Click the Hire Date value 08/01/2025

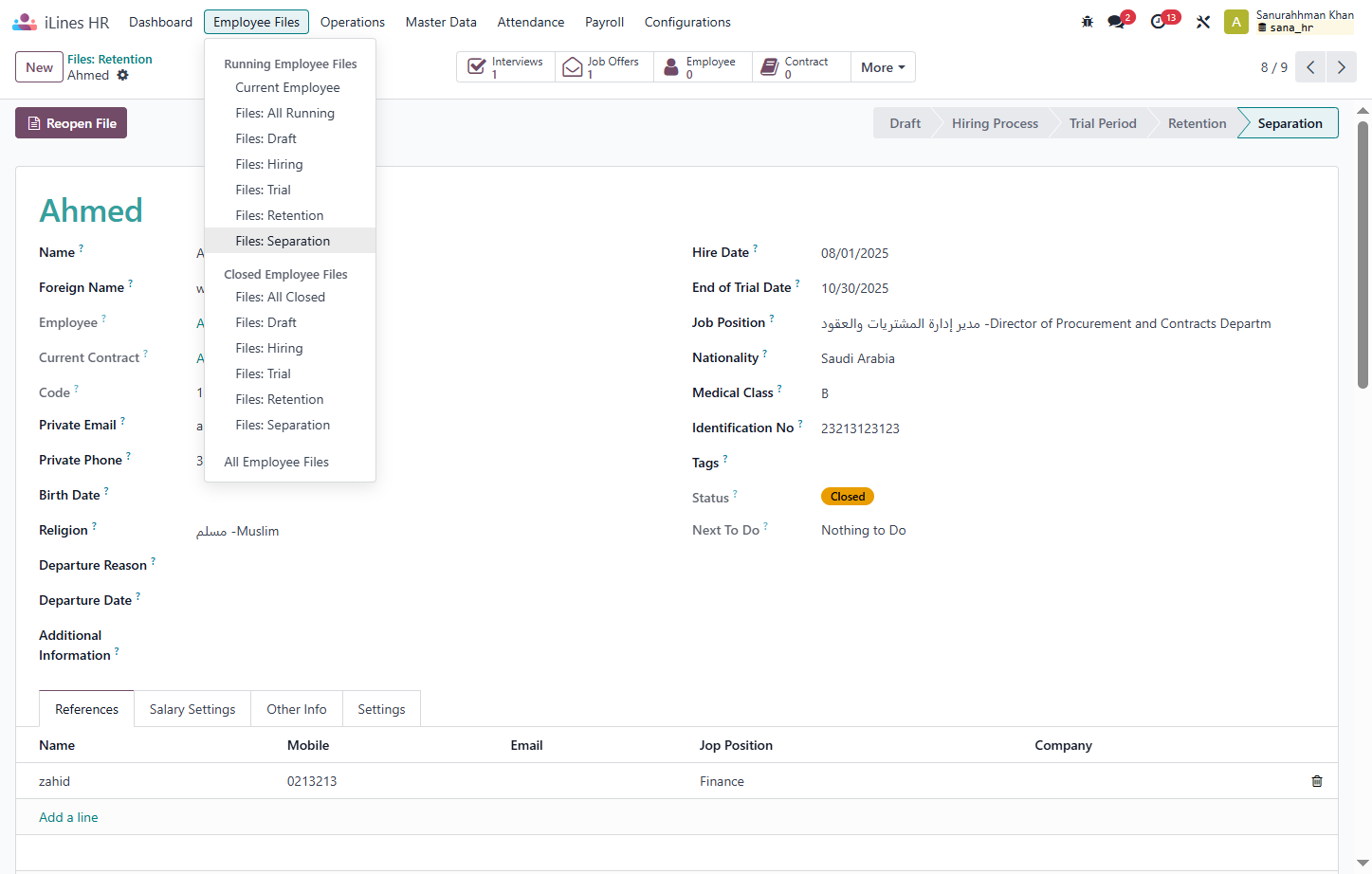pos(855,253)
